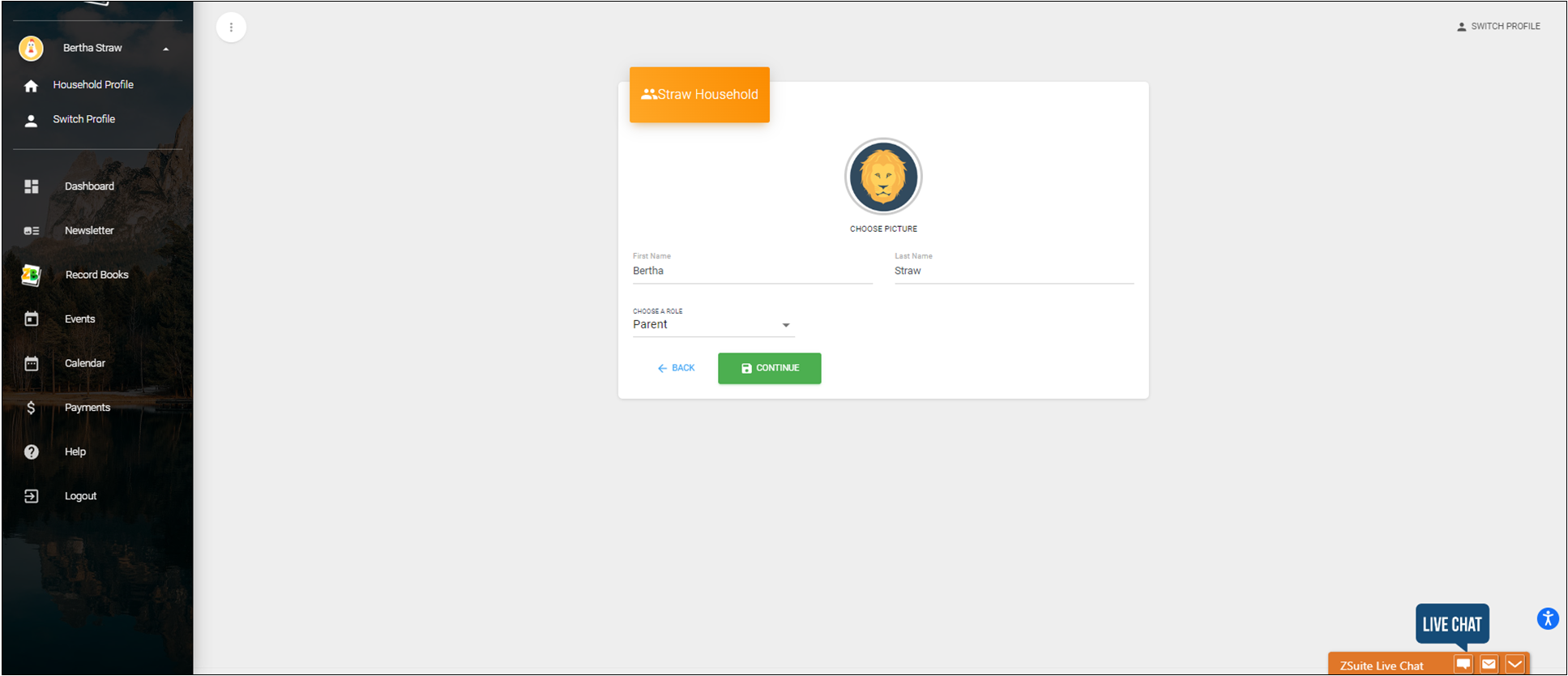The height and width of the screenshot is (676, 1568).
Task: Click the Calendar icon in the sidebar
Action: point(32,363)
